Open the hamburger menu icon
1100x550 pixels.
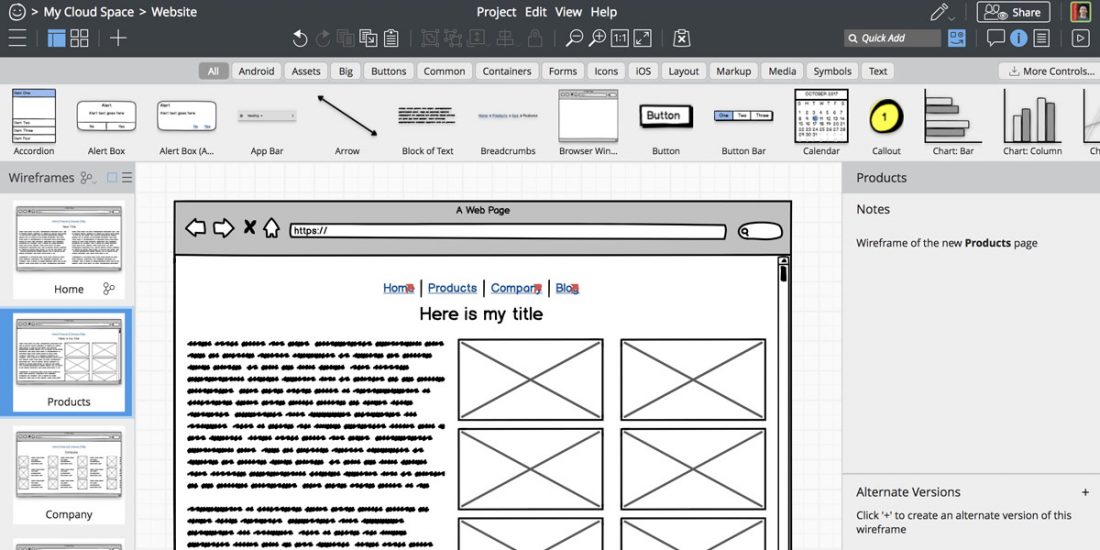[17, 38]
